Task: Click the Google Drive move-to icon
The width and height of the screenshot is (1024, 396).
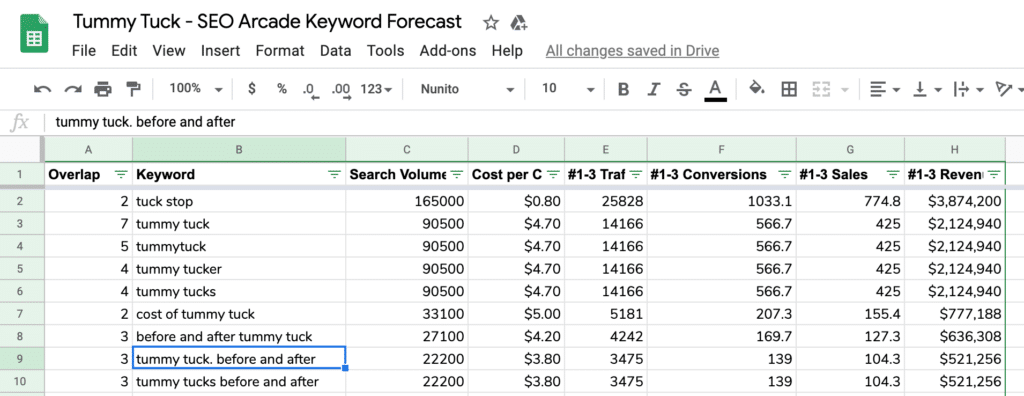Action: (519, 23)
